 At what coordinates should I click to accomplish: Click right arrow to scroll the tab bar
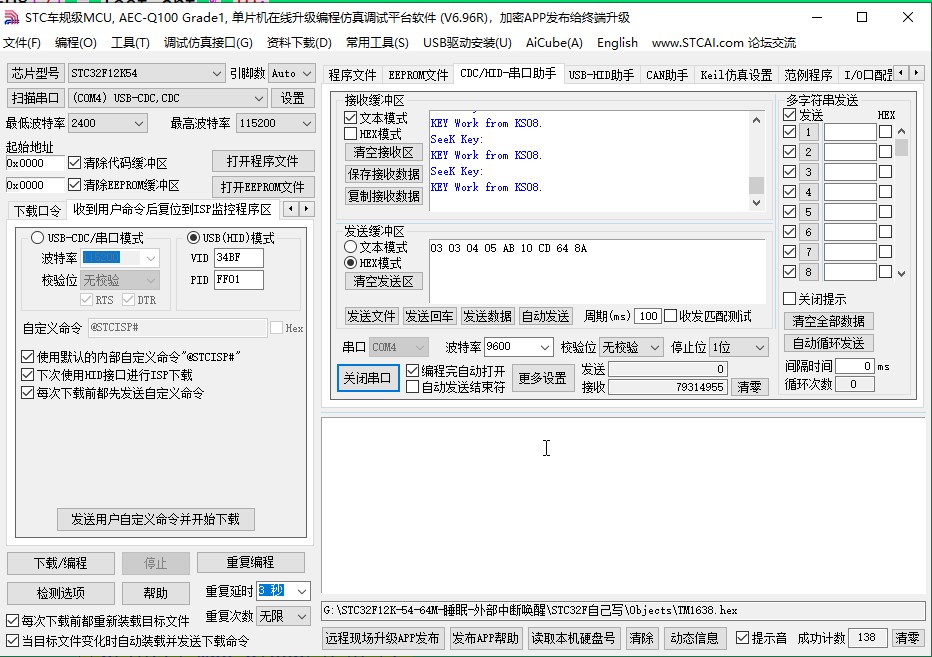914,73
